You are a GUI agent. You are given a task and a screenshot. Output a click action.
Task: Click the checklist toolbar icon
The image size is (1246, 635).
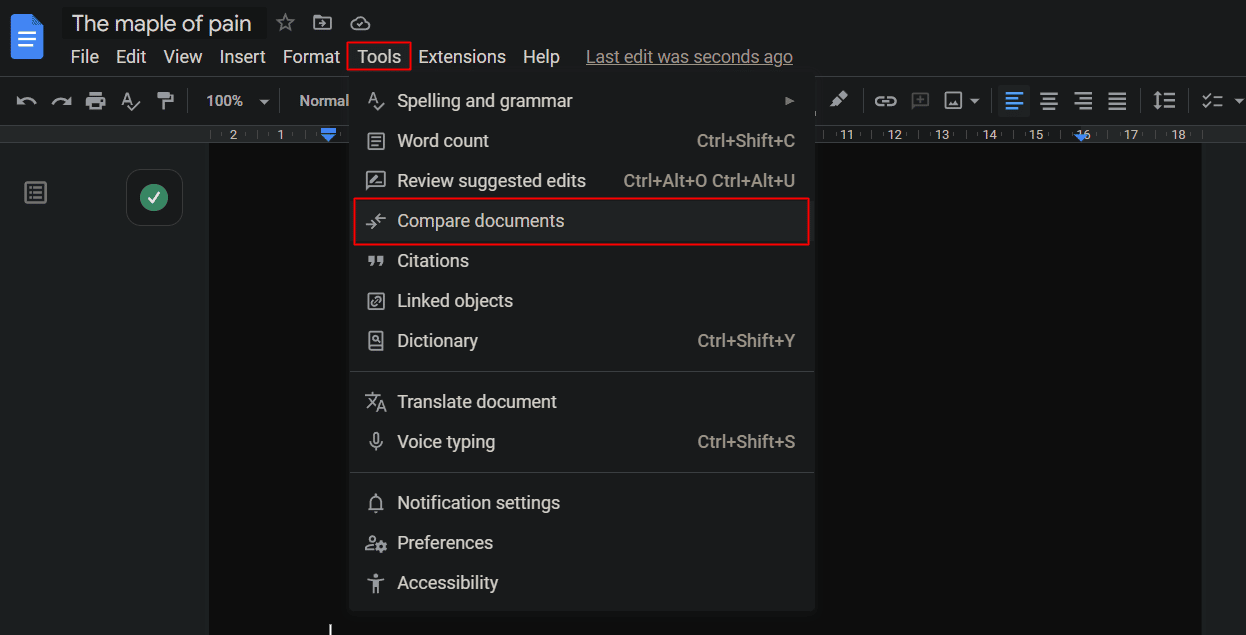pyautogui.click(x=1212, y=101)
